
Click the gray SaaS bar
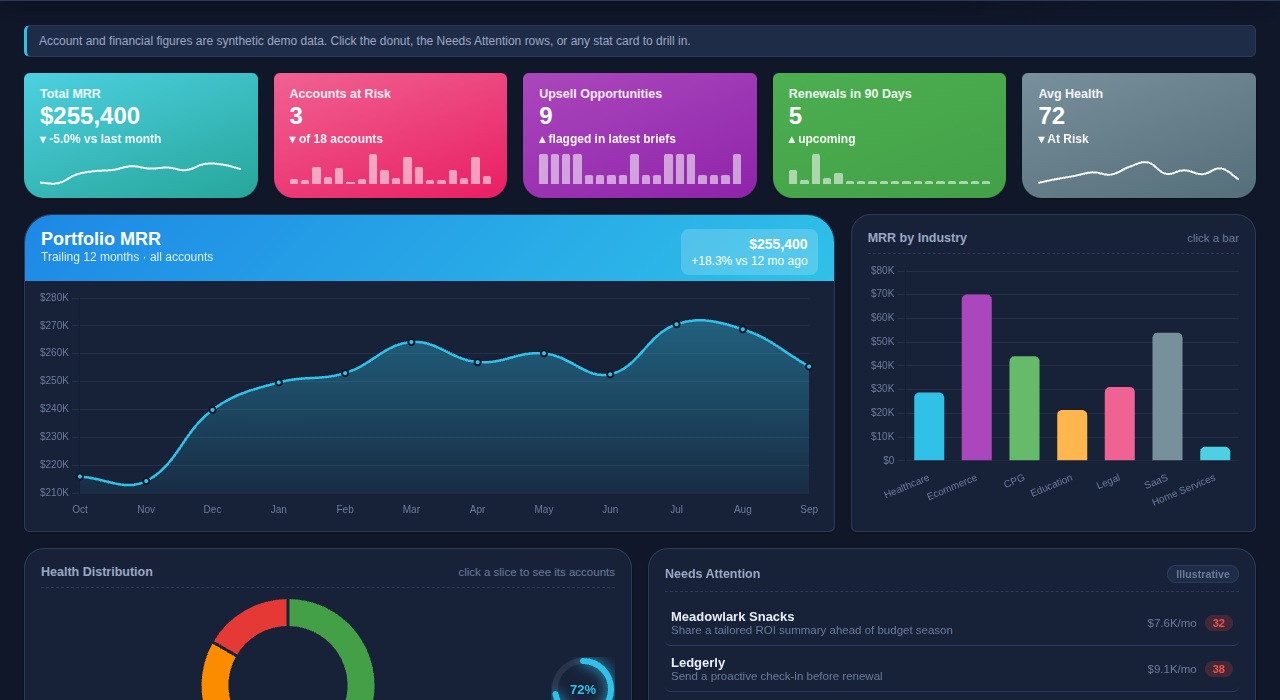[1167, 397]
